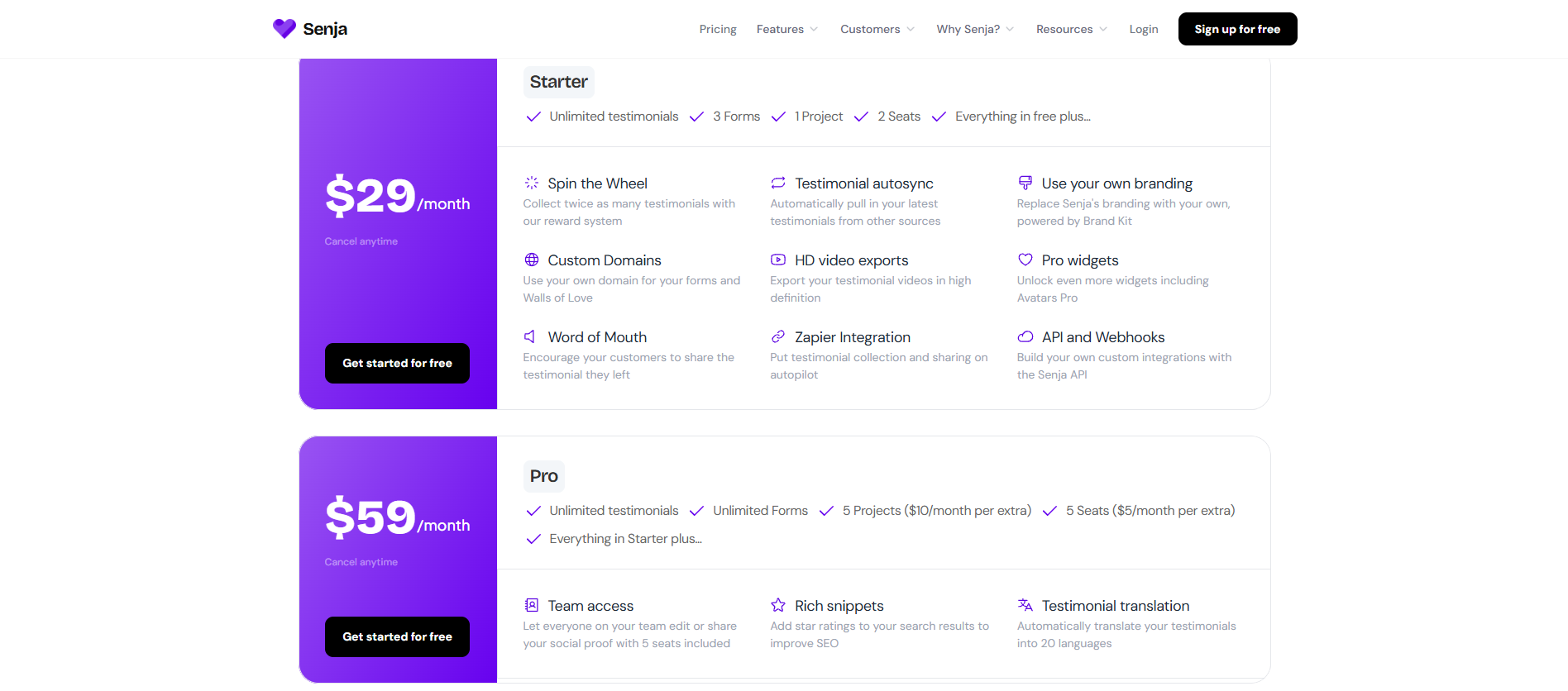Expand the Why Senja? dropdown chevron

1010,29
